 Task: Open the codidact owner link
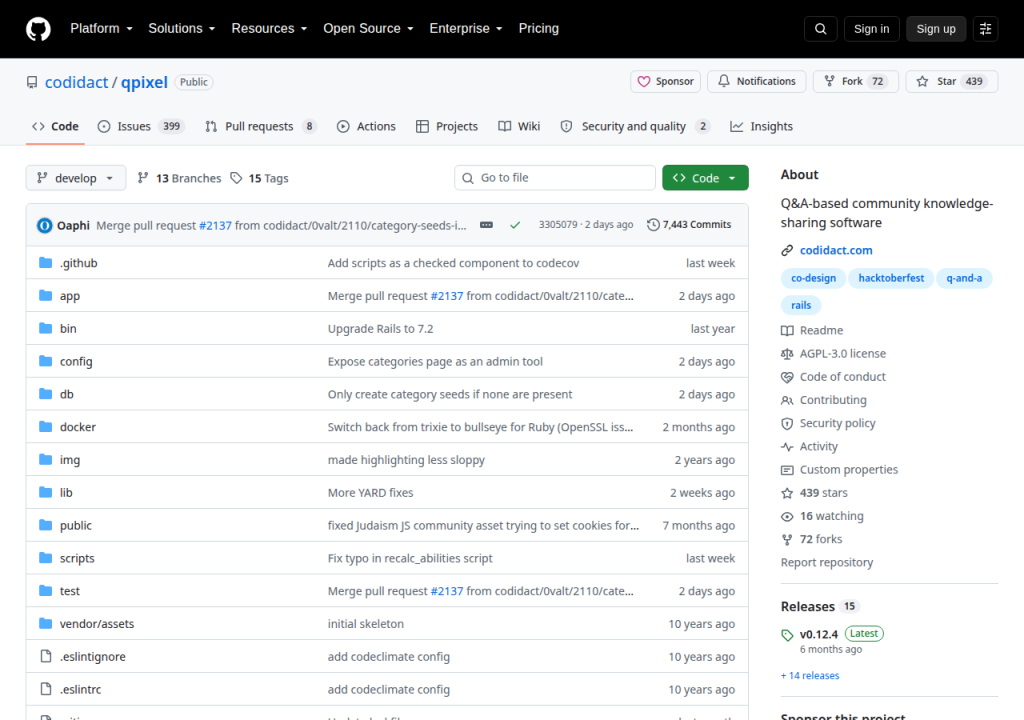pos(76,82)
